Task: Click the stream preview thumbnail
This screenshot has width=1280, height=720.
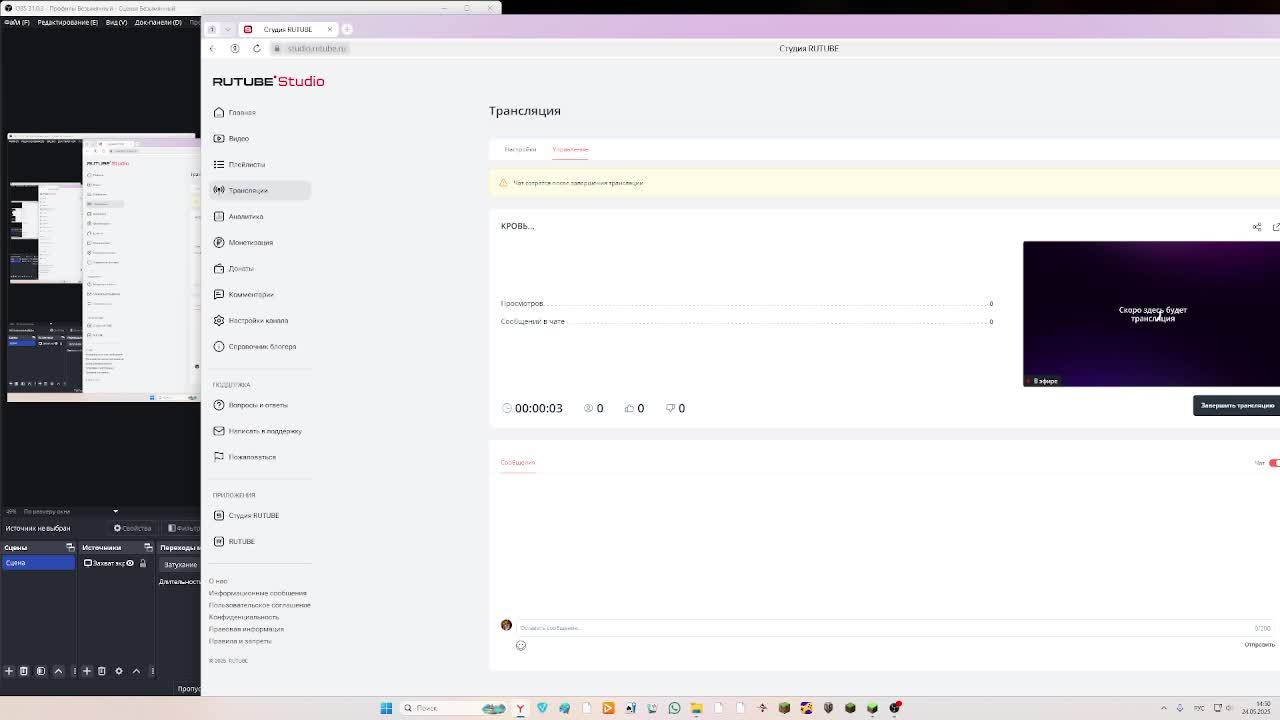Action: [x=1151, y=313]
